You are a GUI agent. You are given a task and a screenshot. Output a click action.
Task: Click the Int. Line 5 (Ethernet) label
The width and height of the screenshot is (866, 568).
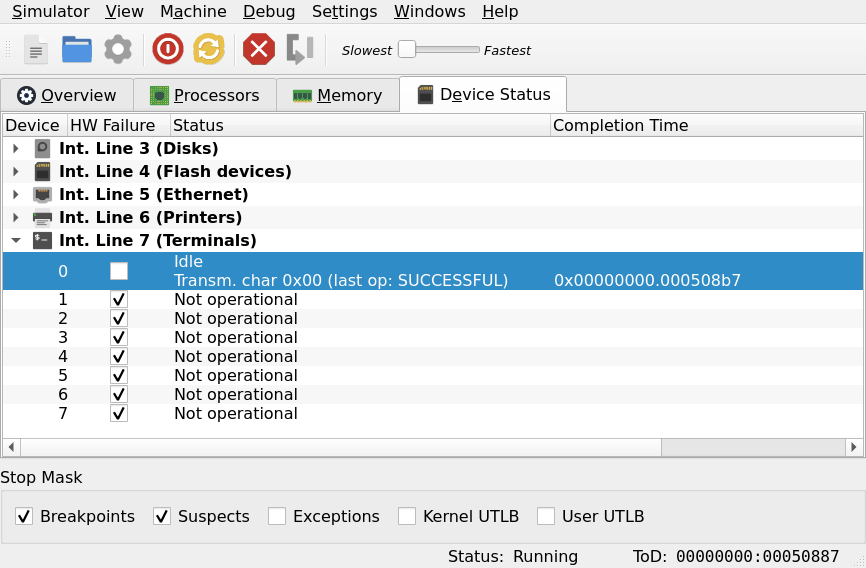pyautogui.click(x=154, y=194)
